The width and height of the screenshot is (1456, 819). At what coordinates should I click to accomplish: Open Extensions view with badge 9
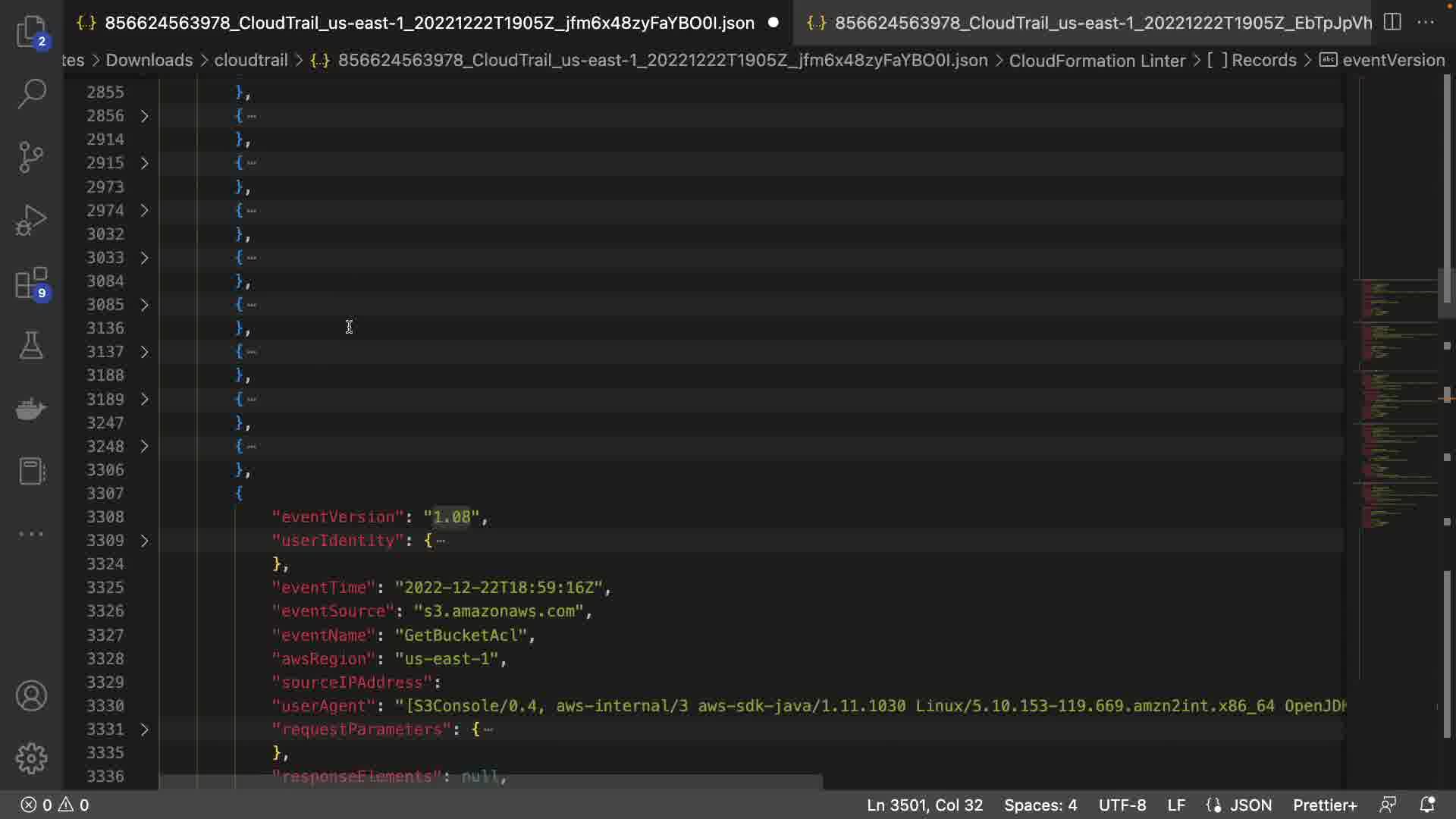coord(31,284)
